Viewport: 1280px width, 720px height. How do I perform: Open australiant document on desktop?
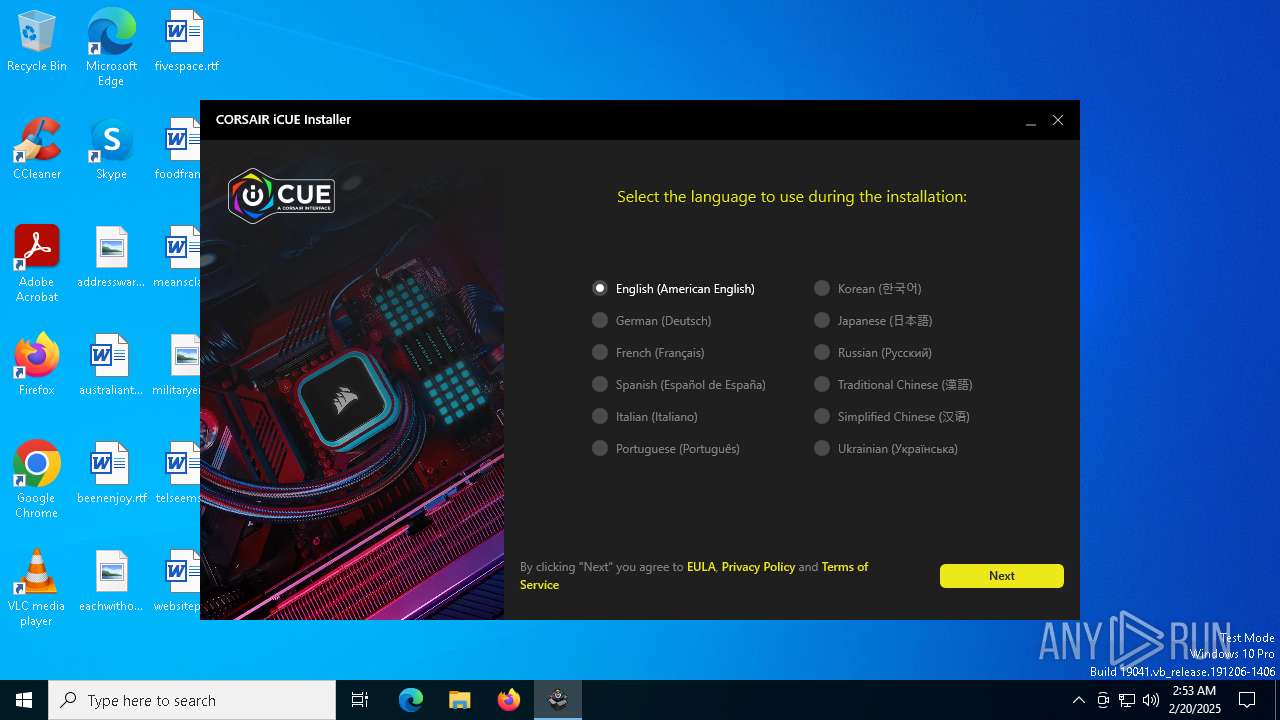111,366
